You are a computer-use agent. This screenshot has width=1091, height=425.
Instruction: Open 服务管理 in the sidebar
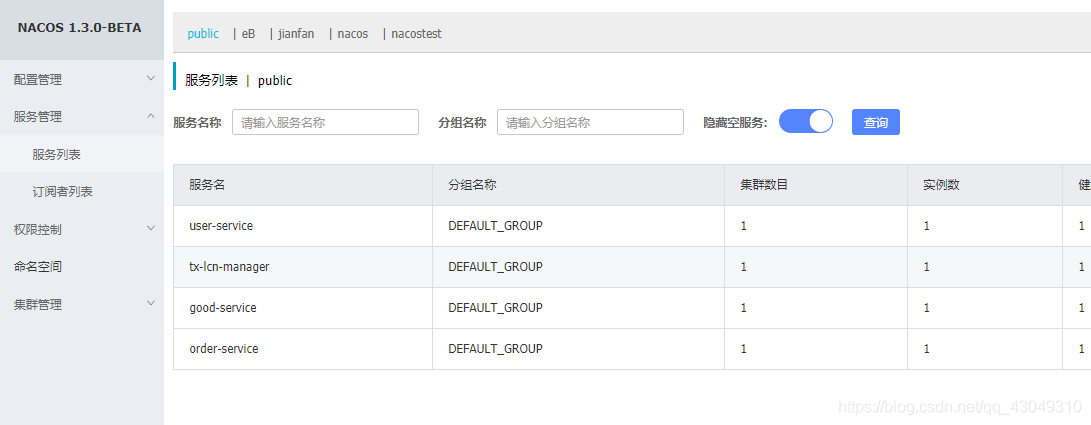coord(38,117)
